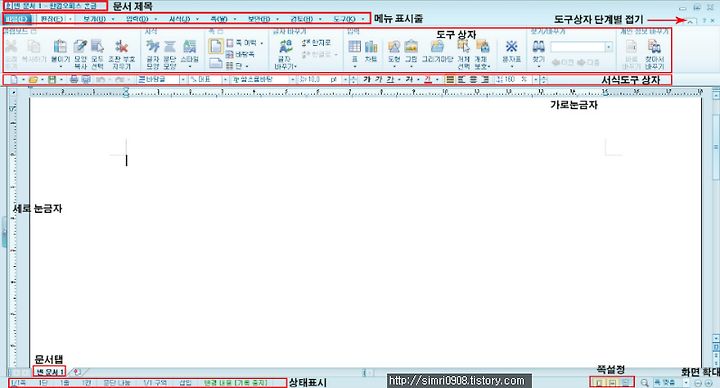Select landscape page orientation icon

point(216,63)
